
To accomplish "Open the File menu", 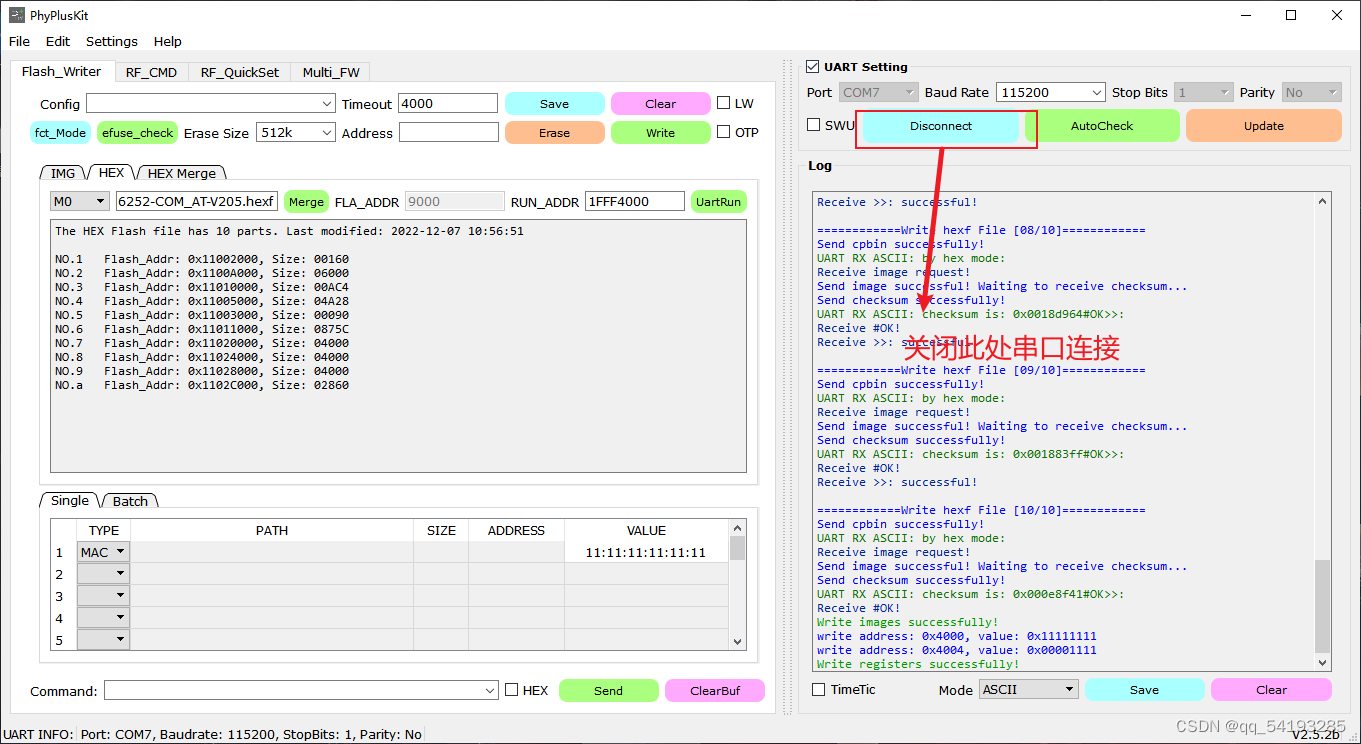I will tap(19, 41).
